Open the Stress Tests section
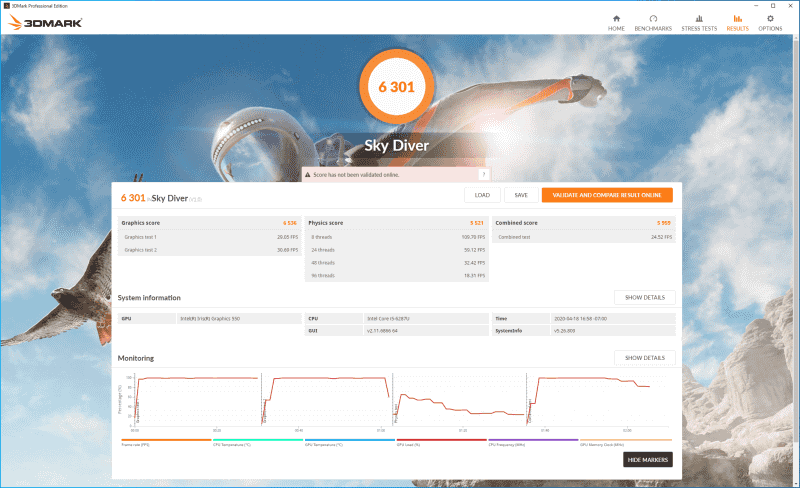Image resolution: width=800 pixels, height=488 pixels. [x=699, y=23]
